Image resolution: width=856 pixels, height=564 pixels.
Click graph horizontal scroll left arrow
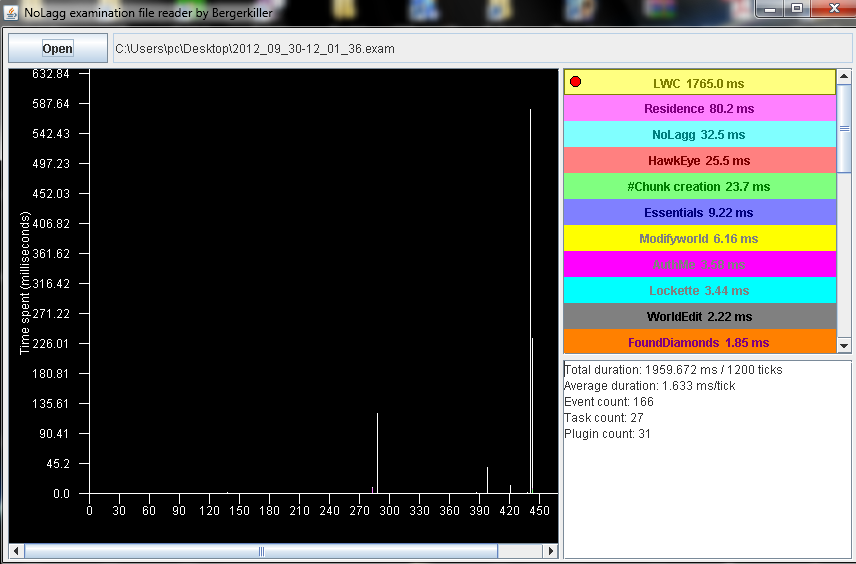pyautogui.click(x=16, y=551)
